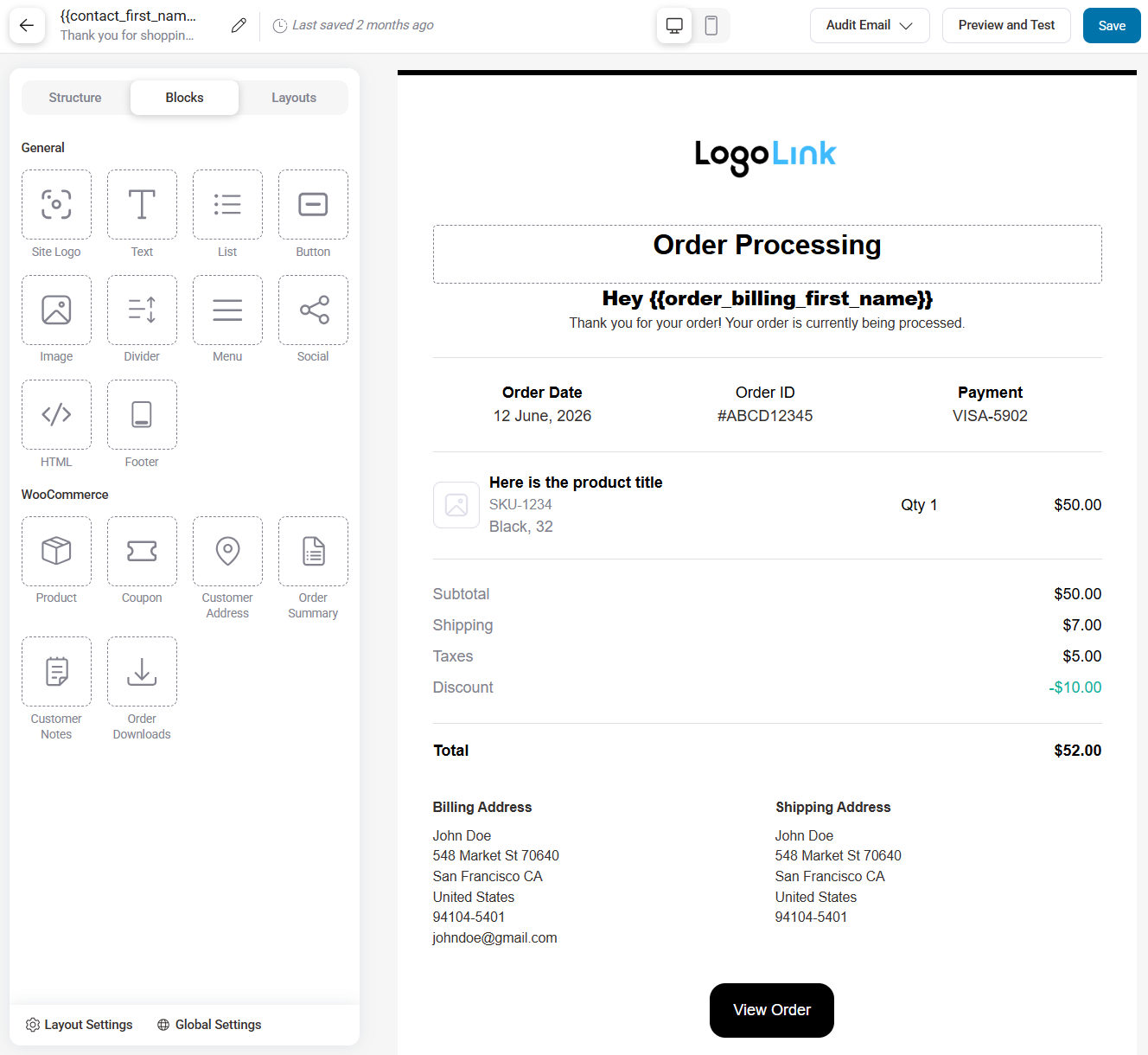The height and width of the screenshot is (1055, 1148).
Task: Click the View Order button
Action: tap(772, 1010)
